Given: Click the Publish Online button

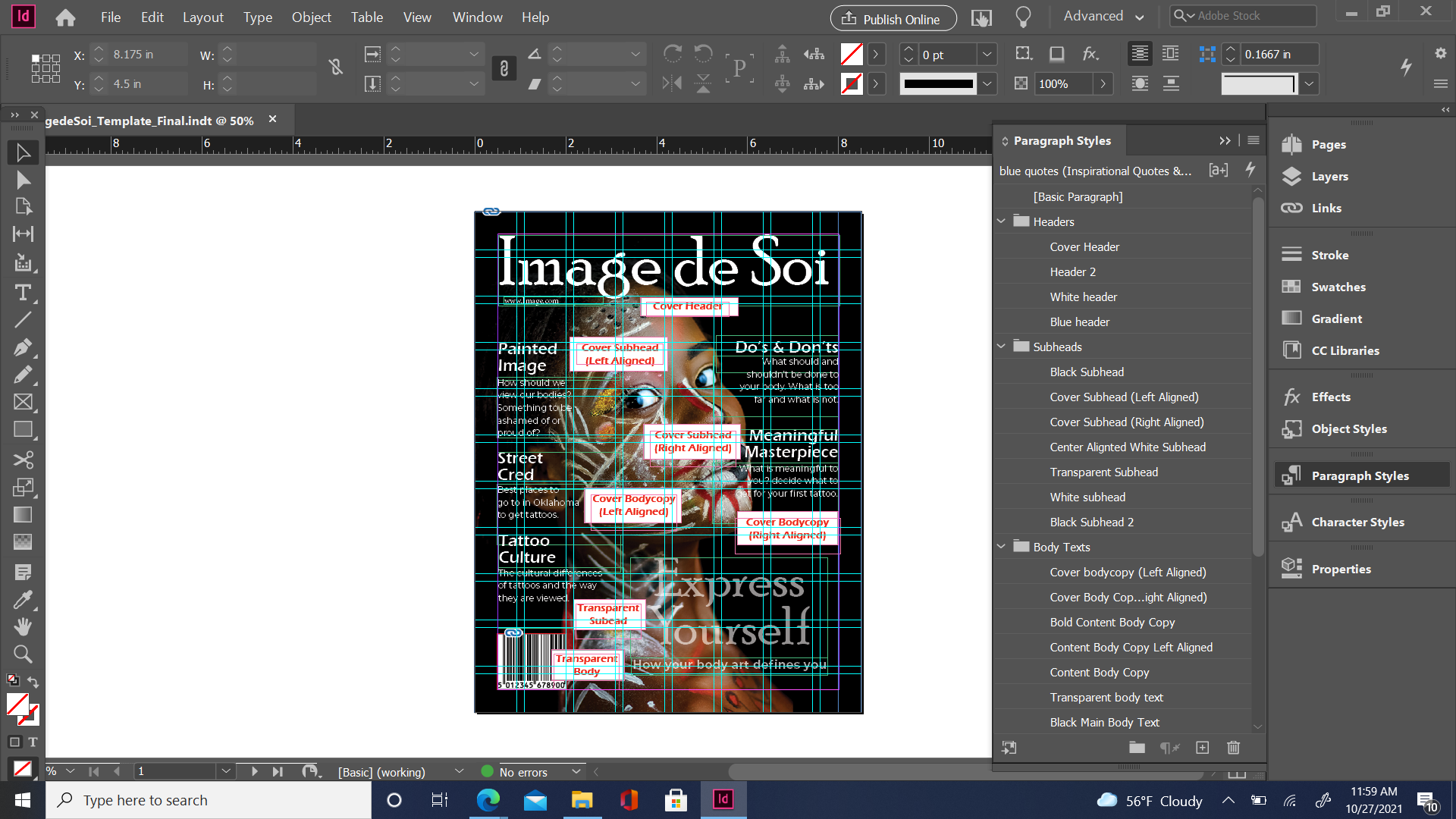Looking at the screenshot, I should 893,18.
